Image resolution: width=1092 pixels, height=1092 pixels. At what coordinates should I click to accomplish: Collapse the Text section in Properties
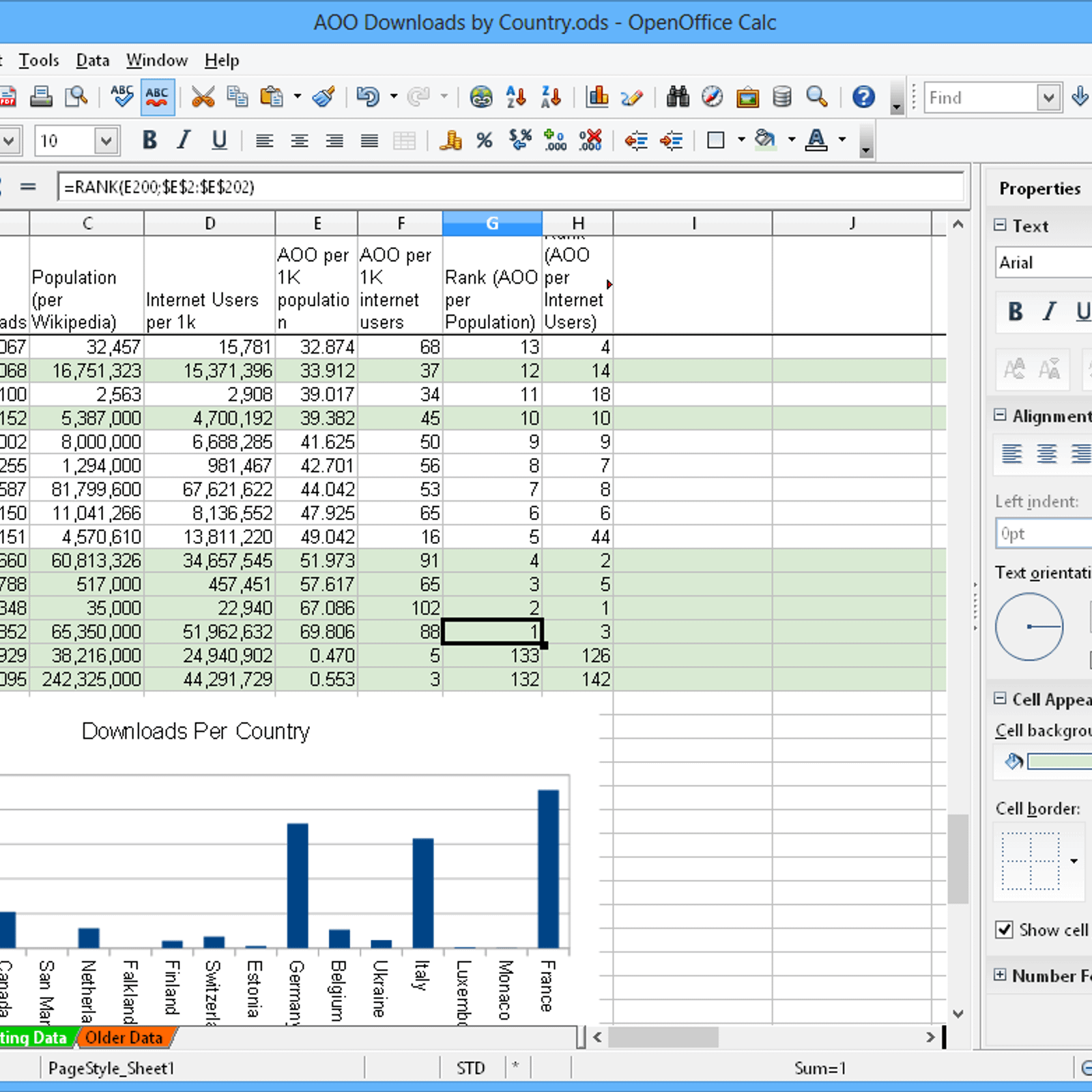pos(1001,225)
